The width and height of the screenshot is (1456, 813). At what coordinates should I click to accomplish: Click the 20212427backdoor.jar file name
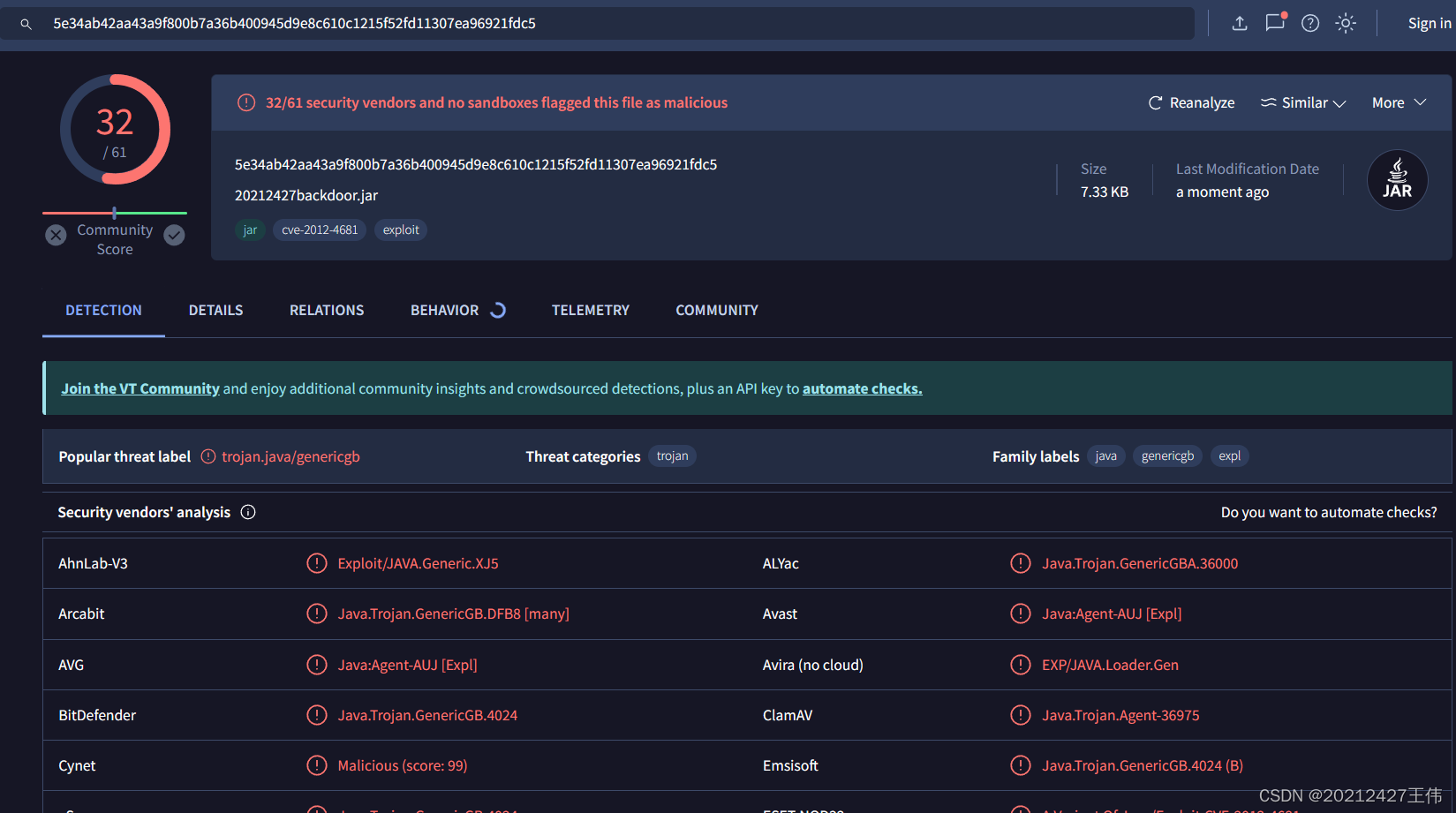coord(306,195)
